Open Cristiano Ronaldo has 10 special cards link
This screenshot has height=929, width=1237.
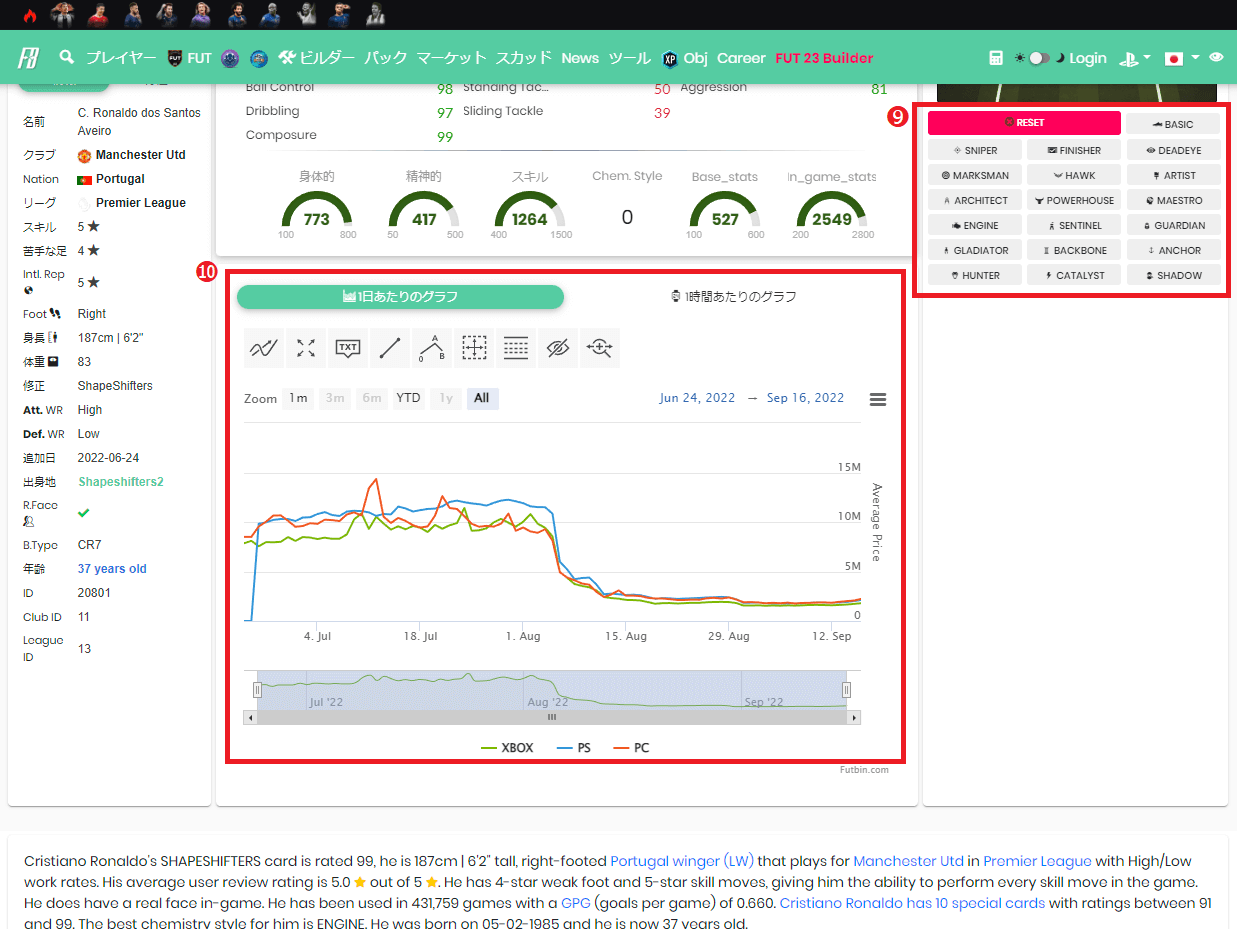tap(912, 903)
